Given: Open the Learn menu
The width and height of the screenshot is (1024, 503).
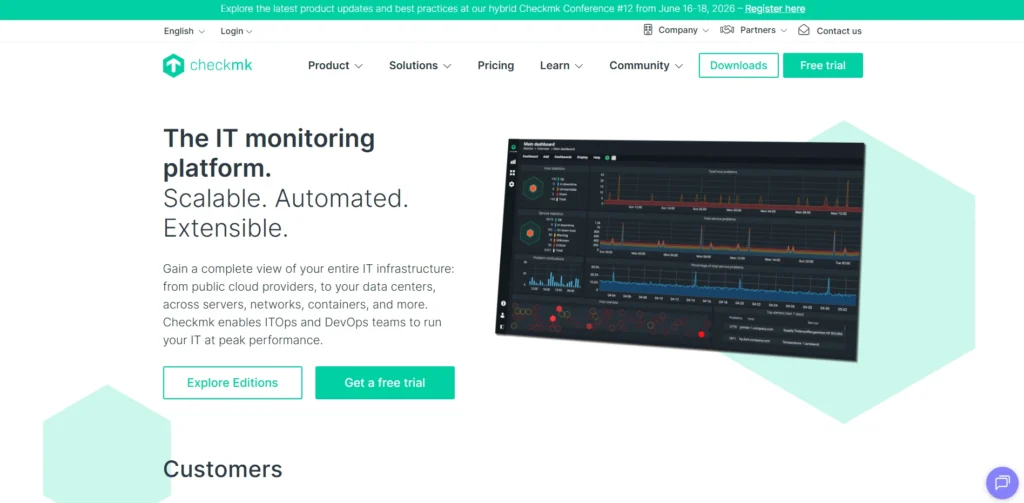Looking at the screenshot, I should click(x=562, y=65).
